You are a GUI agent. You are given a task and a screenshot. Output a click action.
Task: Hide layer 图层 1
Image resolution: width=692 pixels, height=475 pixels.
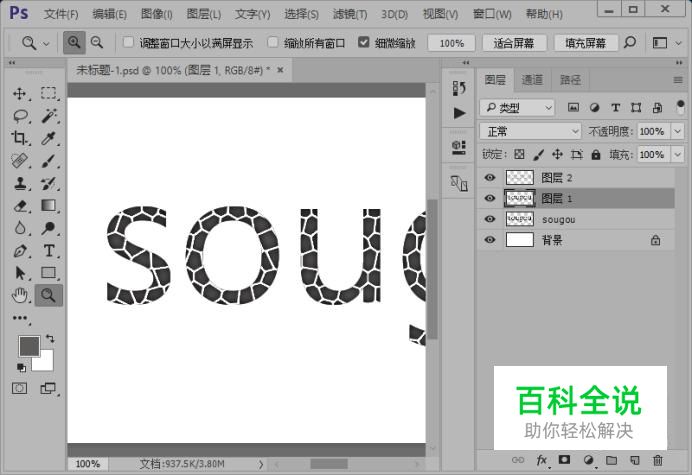click(490, 198)
